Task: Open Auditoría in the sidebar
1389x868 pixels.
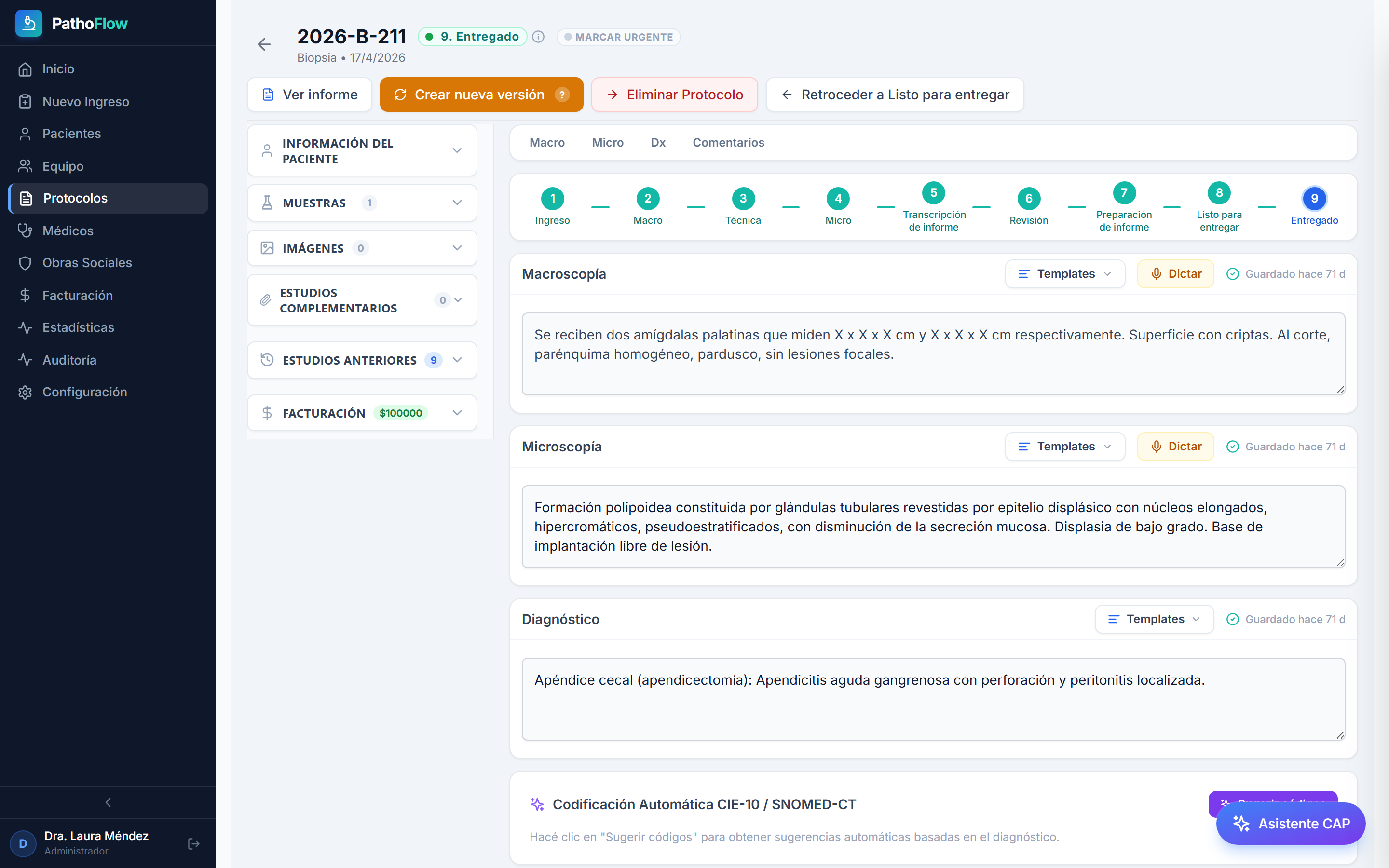Action: click(x=108, y=360)
